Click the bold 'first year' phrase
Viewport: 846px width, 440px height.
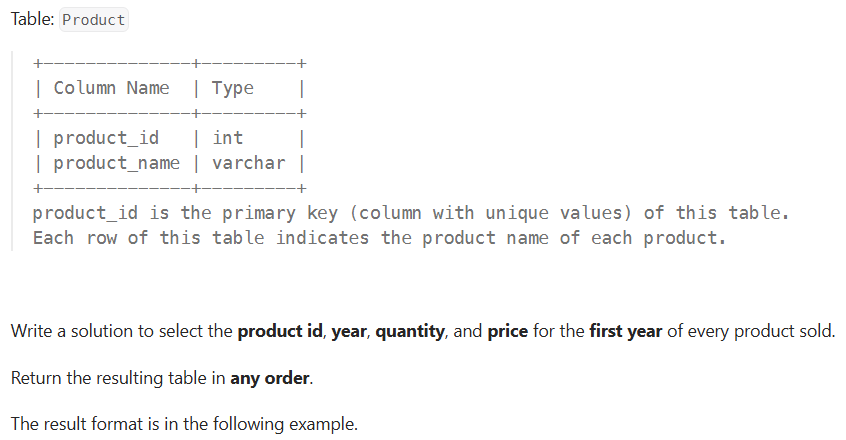coord(625,331)
